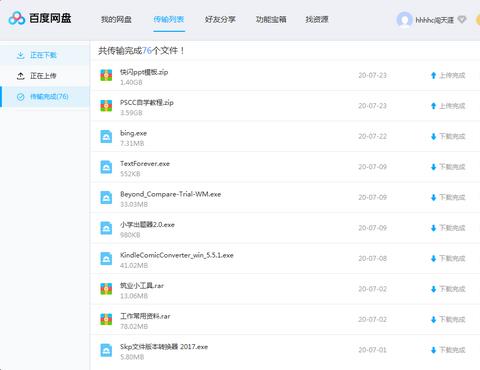Click the exe icon of Beyond_Compare-Trial-WM.exe

pos(106,197)
